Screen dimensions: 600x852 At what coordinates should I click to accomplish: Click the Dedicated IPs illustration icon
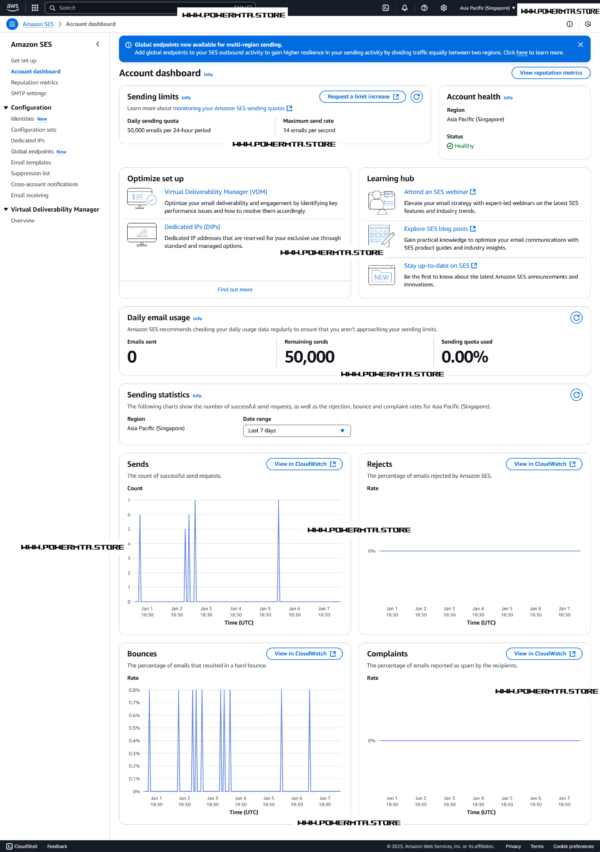coord(142,235)
